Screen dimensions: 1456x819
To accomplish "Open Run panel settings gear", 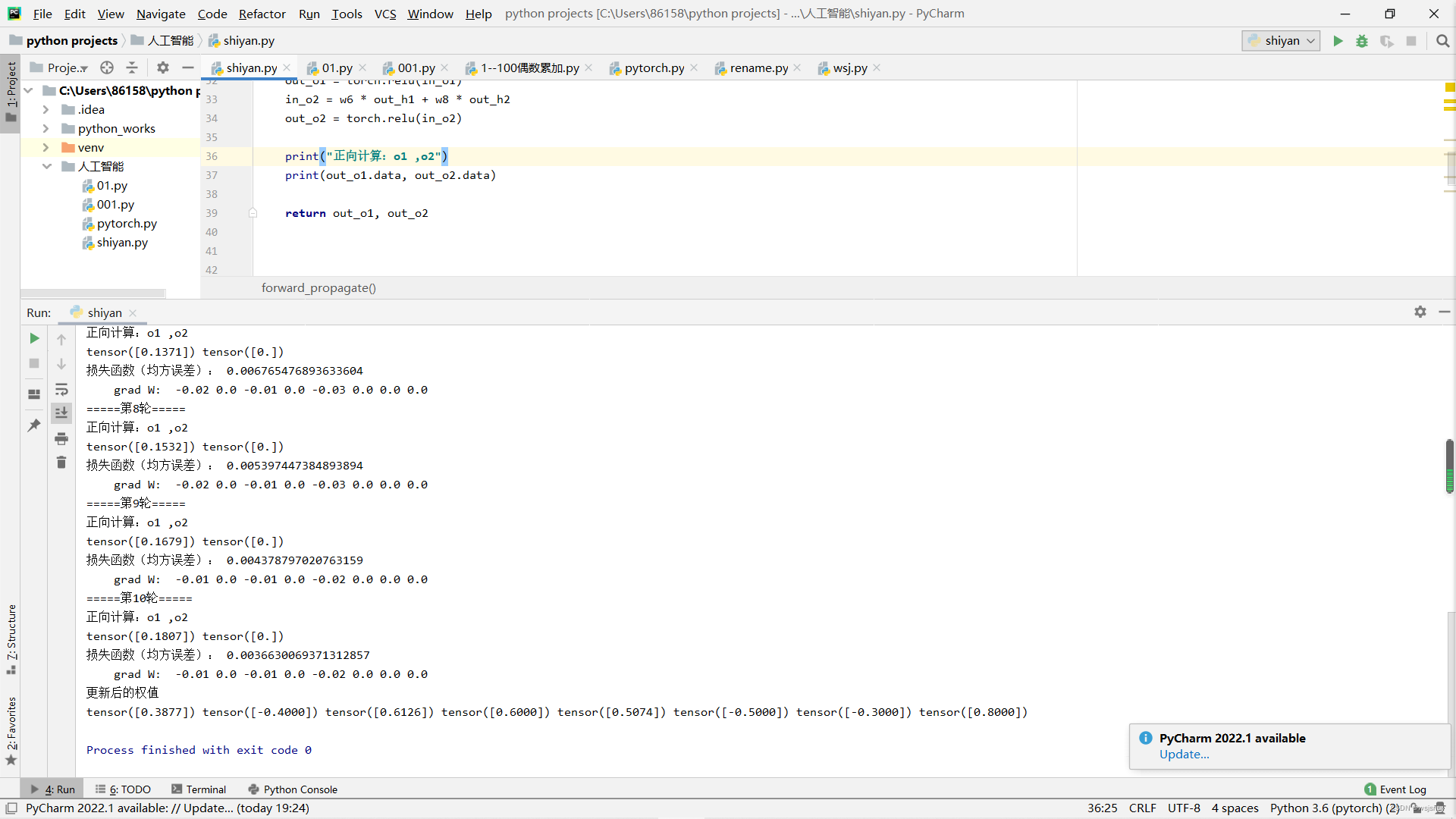I will tap(1420, 312).
